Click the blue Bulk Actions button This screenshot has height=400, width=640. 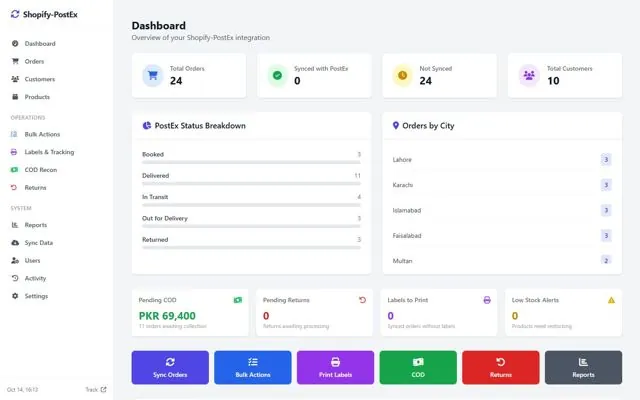253,367
